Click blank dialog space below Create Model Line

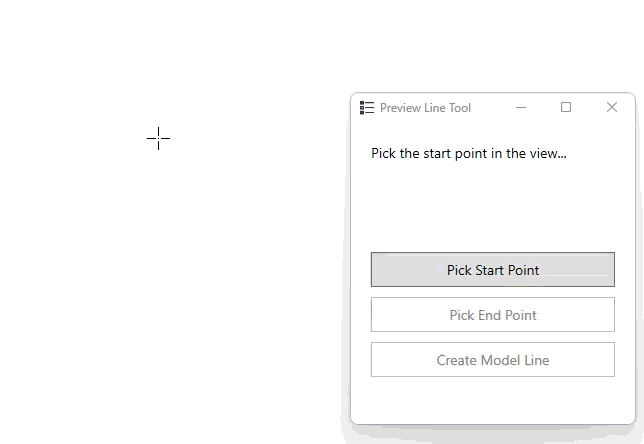(492, 400)
